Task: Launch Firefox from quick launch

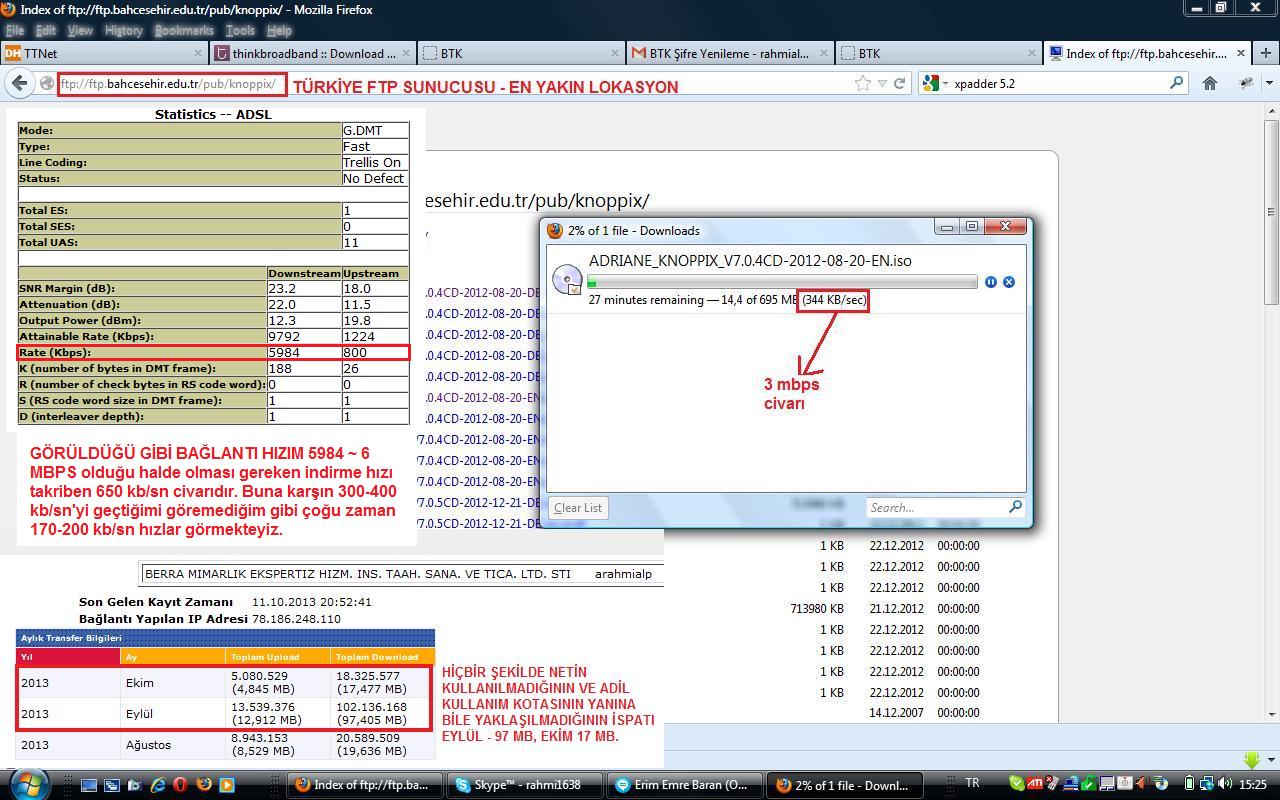Action: click(204, 785)
